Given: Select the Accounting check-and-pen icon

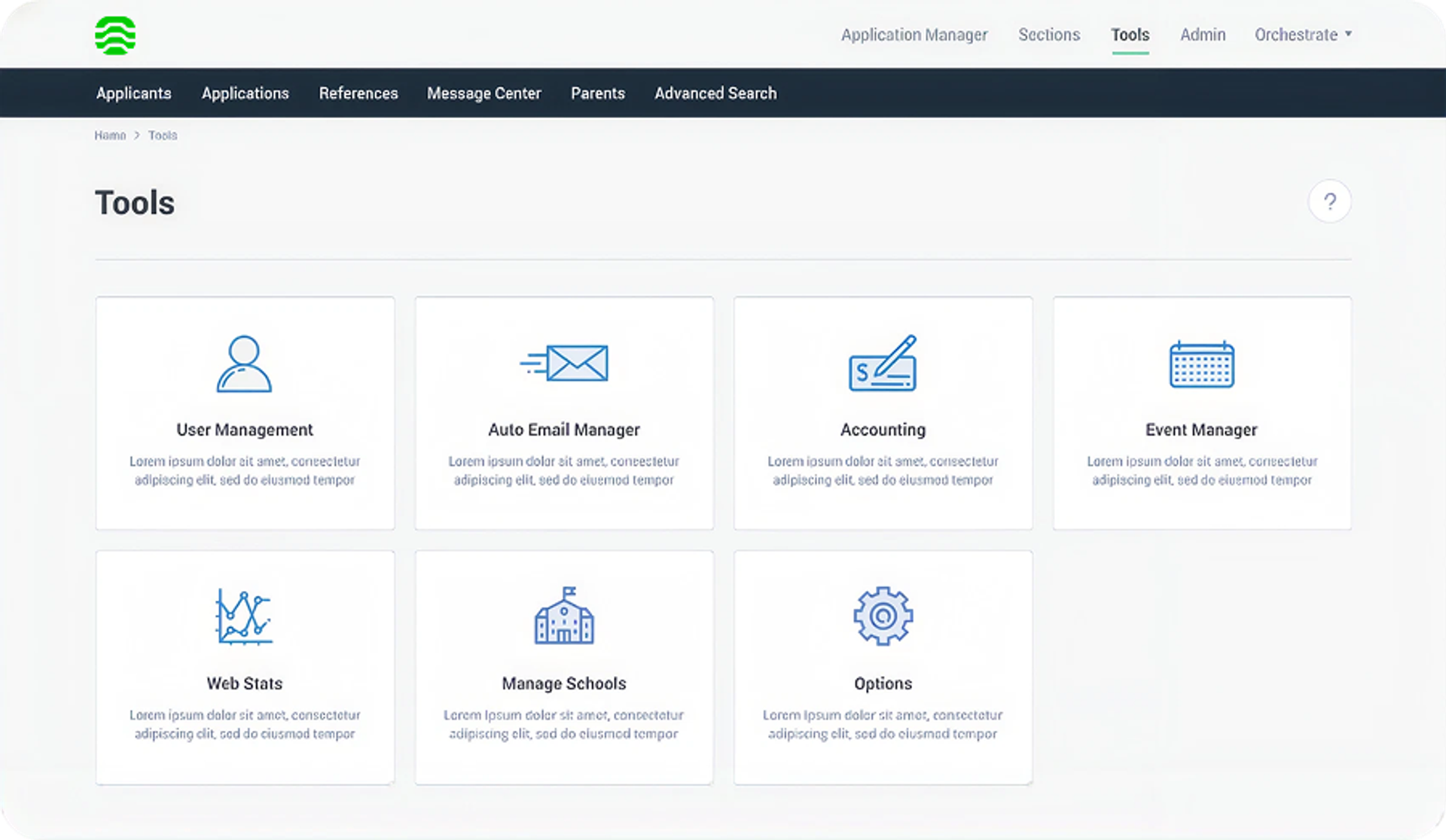Looking at the screenshot, I should point(883,363).
